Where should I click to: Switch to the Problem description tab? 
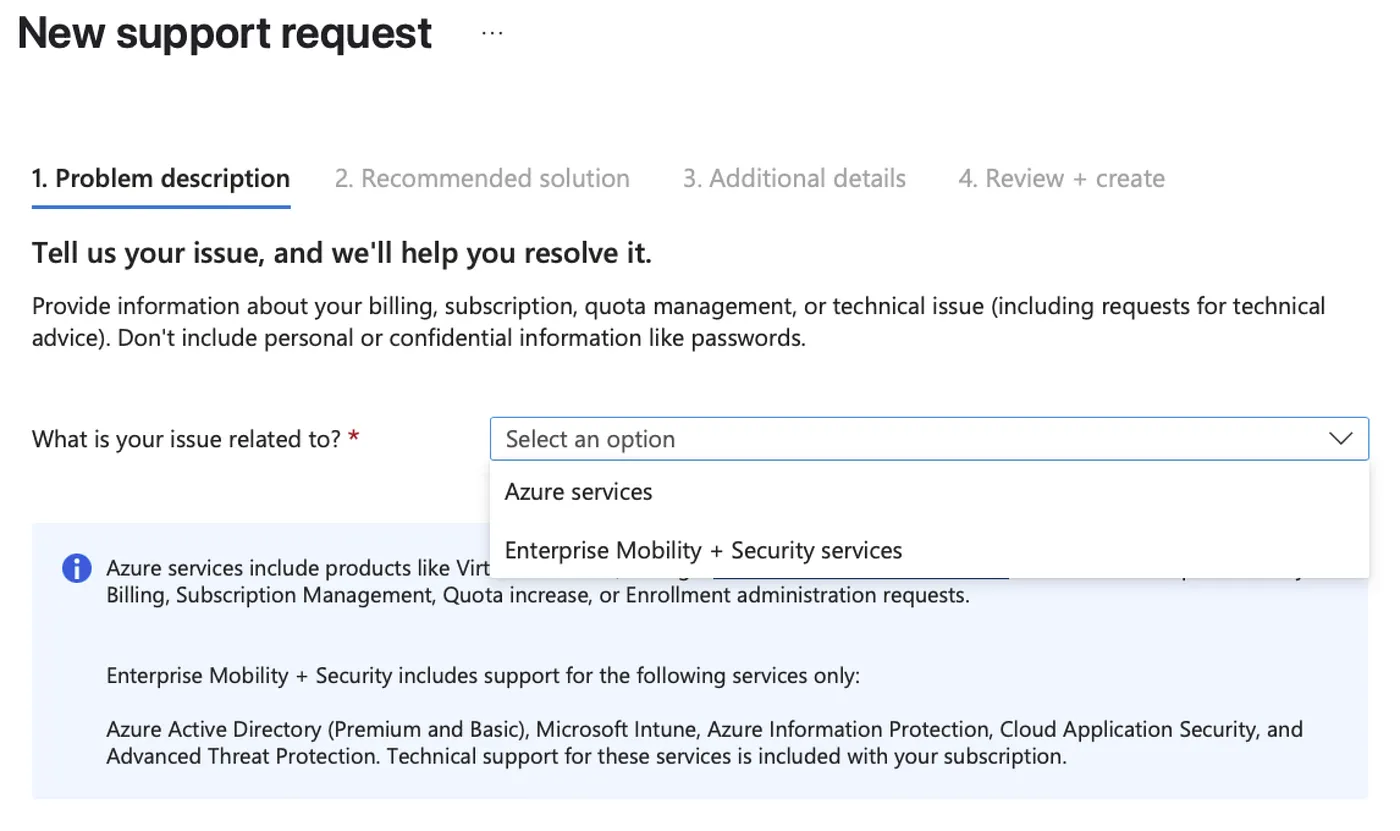pos(161,179)
